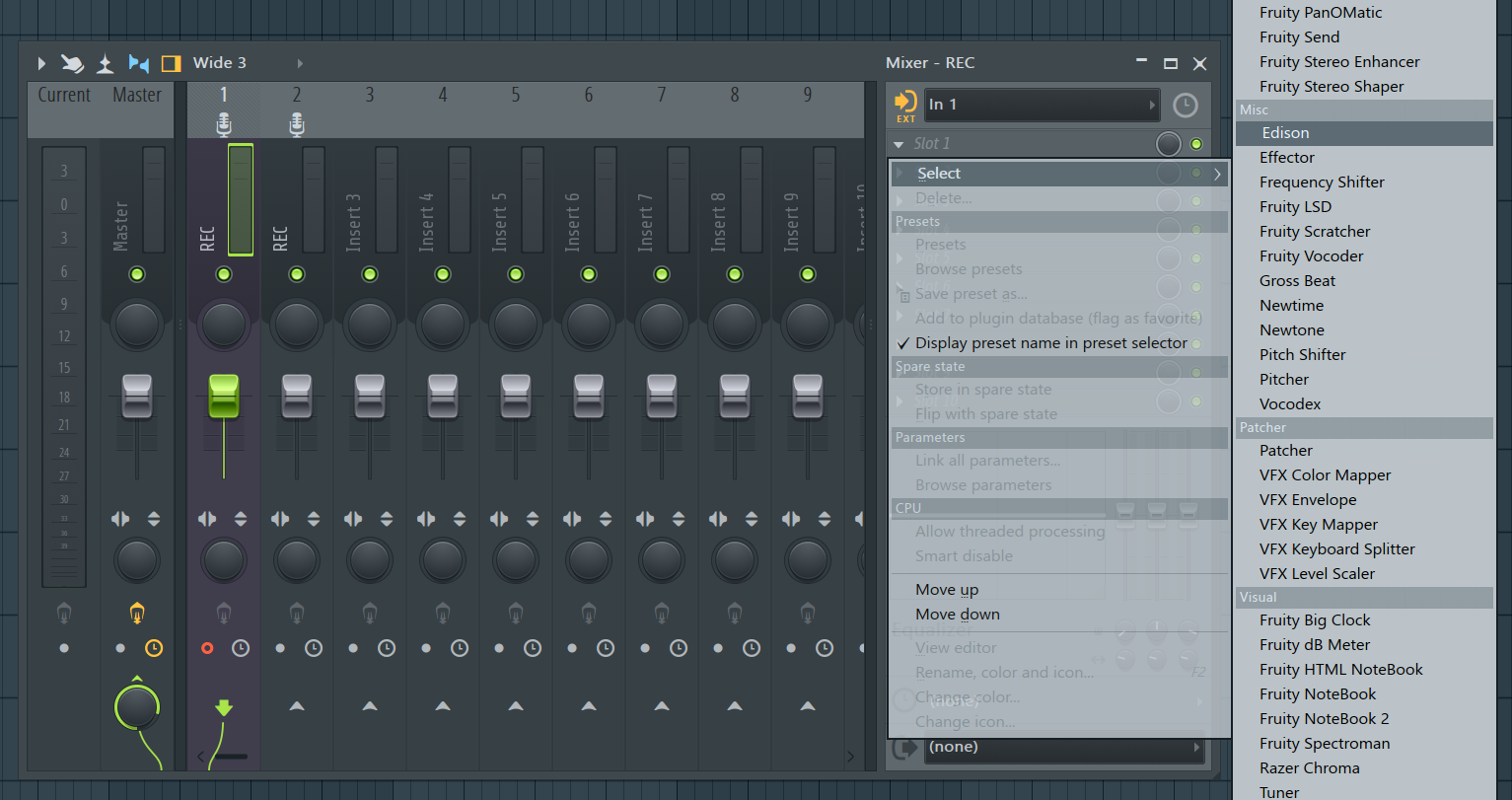Expand the Select submenu arrow
1512x800 pixels.
coord(1218,174)
